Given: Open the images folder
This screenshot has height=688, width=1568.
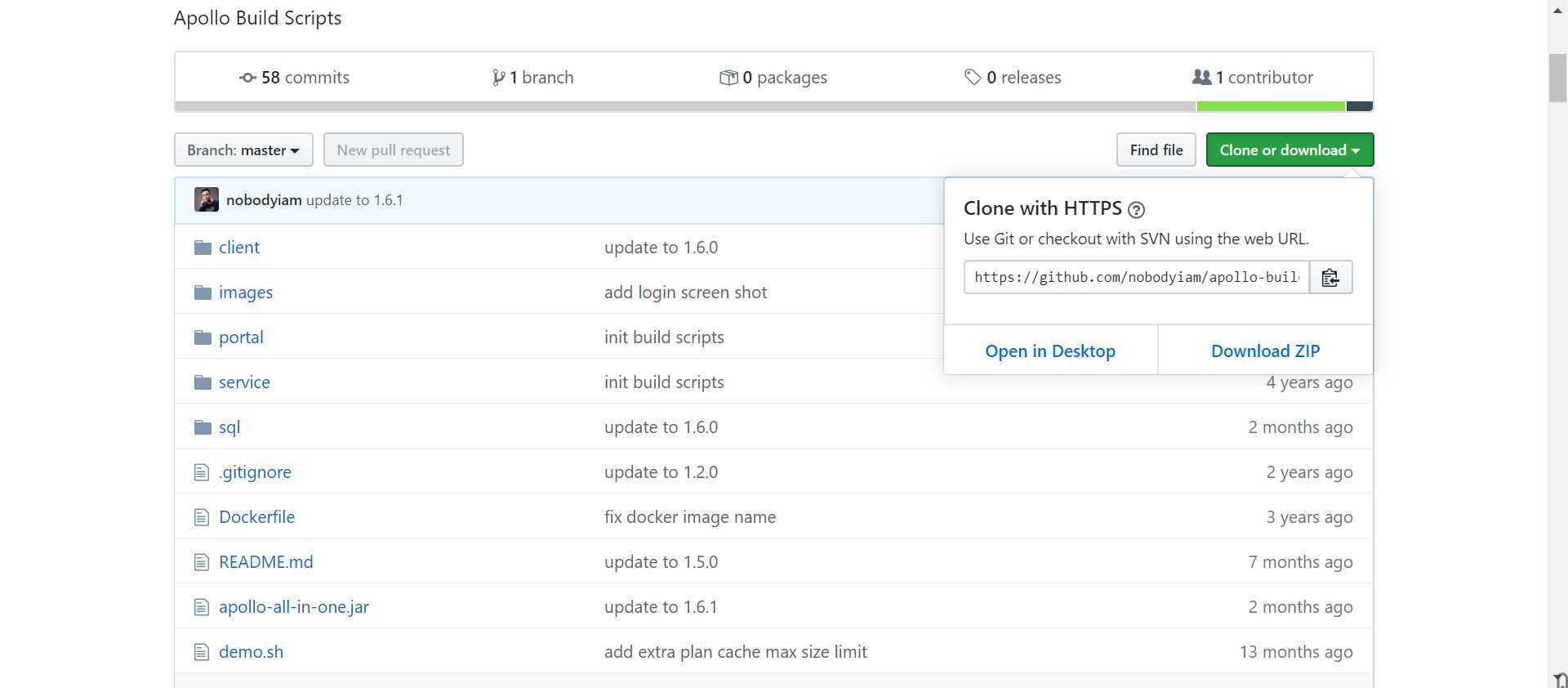Looking at the screenshot, I should pos(246,293).
